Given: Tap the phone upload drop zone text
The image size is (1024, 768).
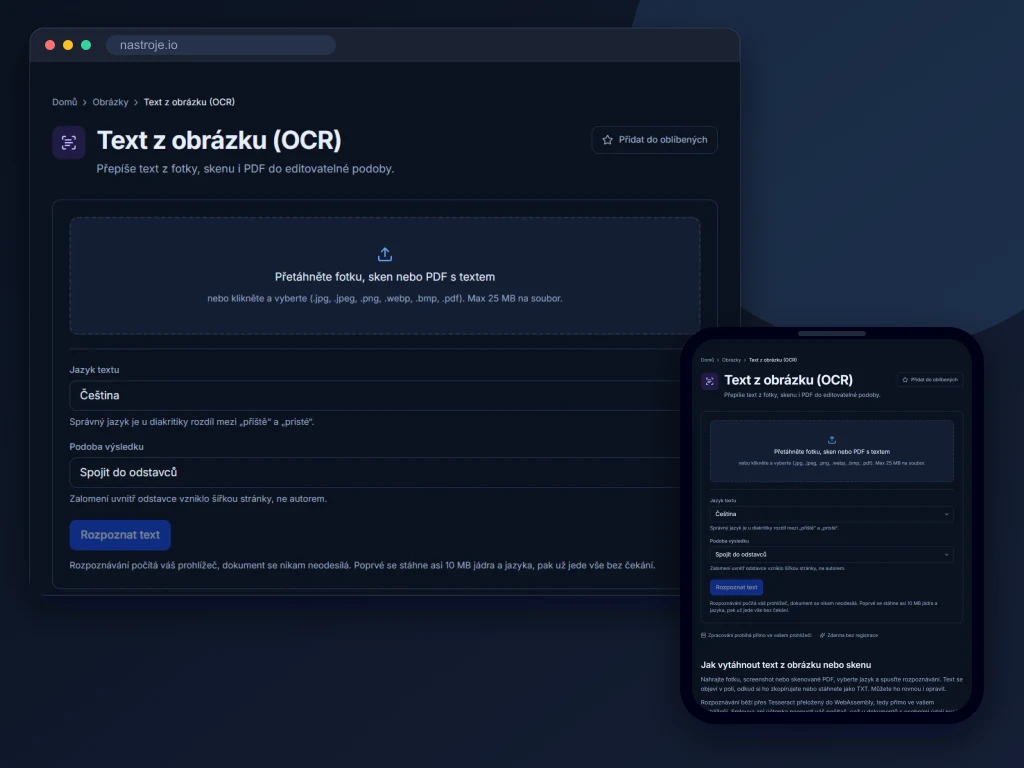Looking at the screenshot, I should pyautogui.click(x=831, y=451).
